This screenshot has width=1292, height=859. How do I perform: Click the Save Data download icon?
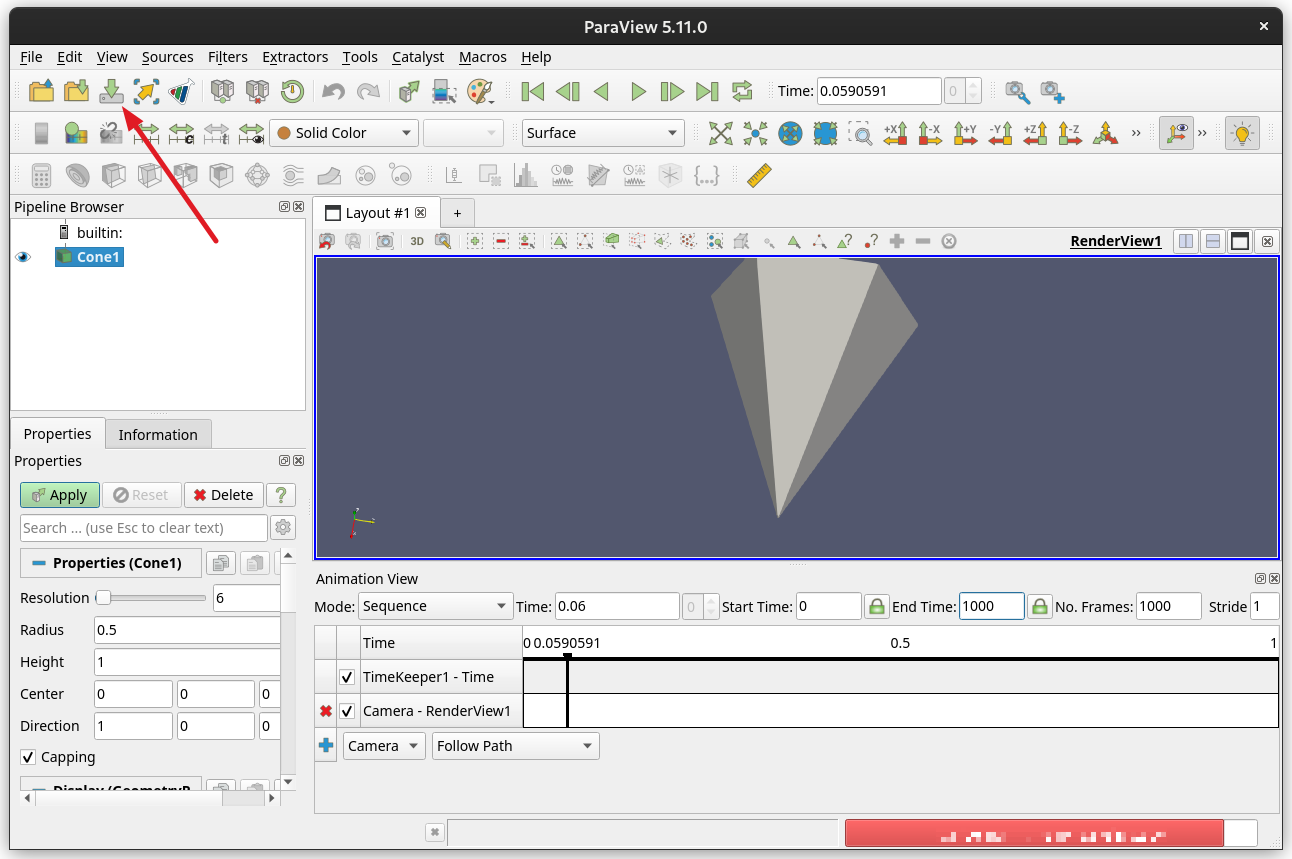[x=112, y=92]
